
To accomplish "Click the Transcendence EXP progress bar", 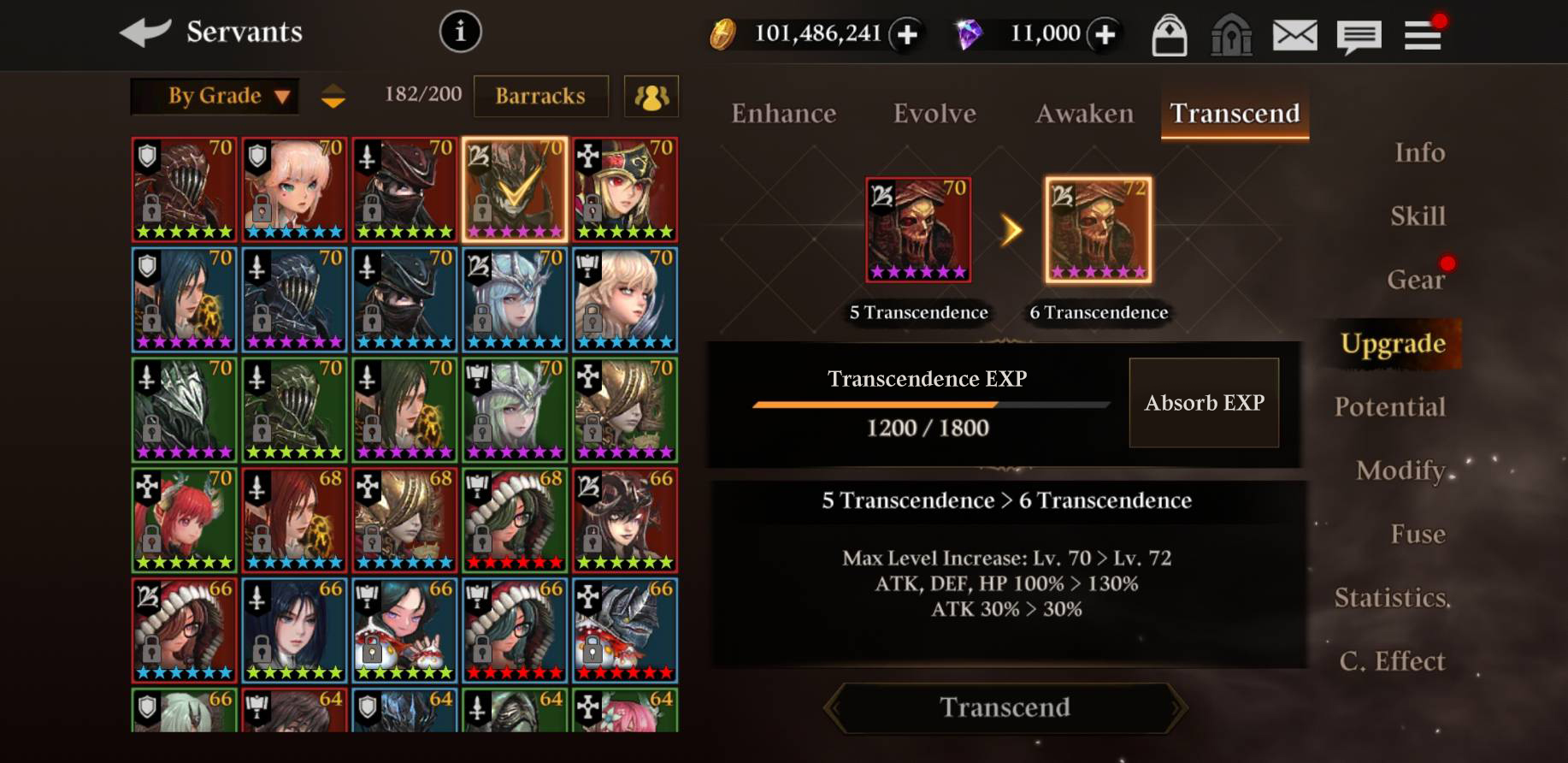I will pyautogui.click(x=930, y=404).
